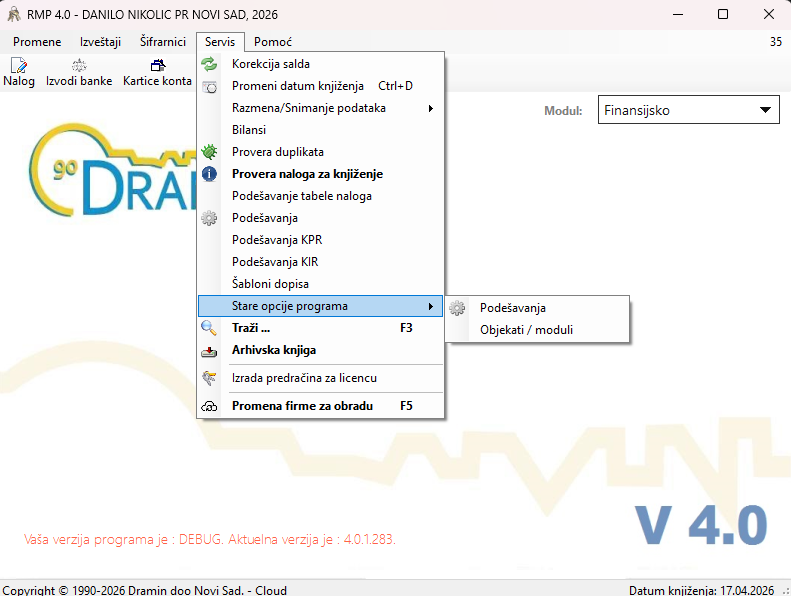Choose Promeni datum knjiženja
The image size is (791, 596).
tap(320, 86)
